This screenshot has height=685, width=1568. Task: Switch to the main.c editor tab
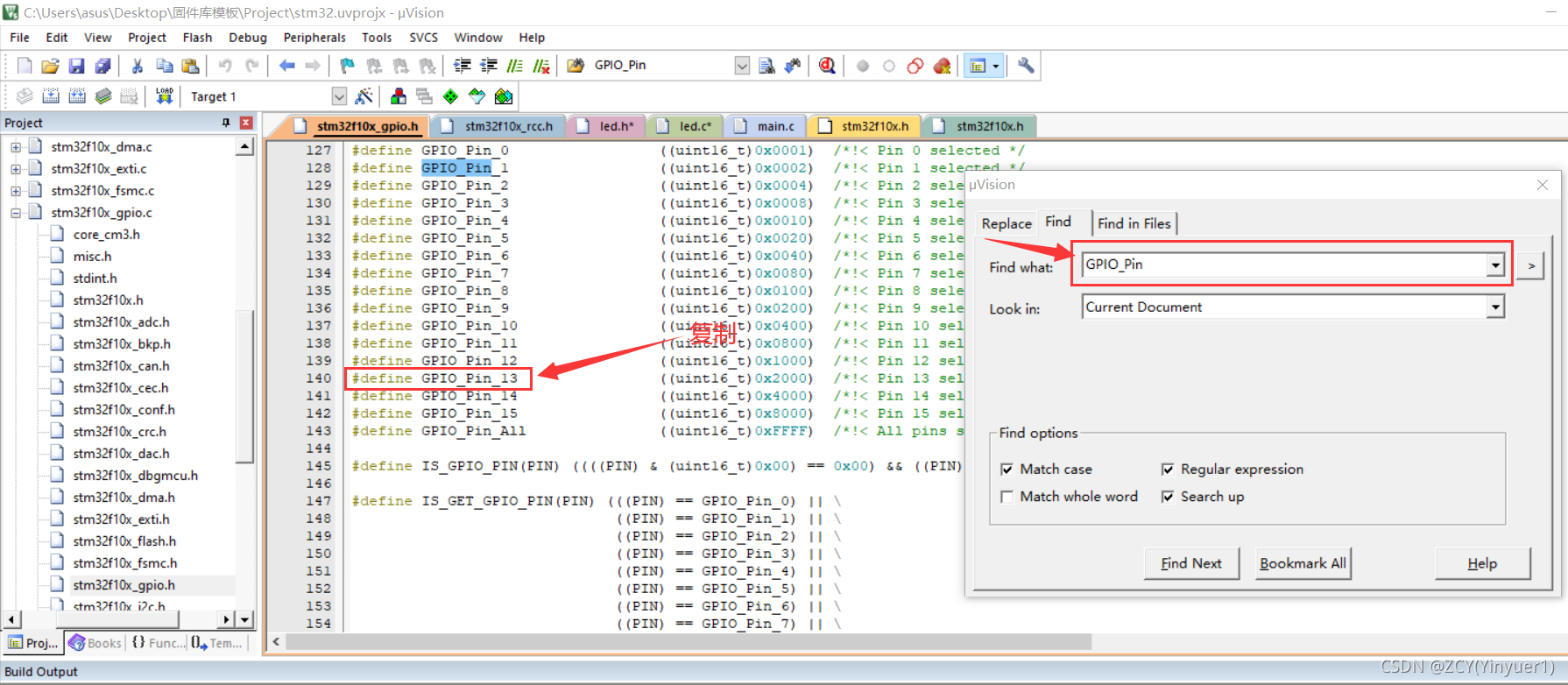(766, 126)
